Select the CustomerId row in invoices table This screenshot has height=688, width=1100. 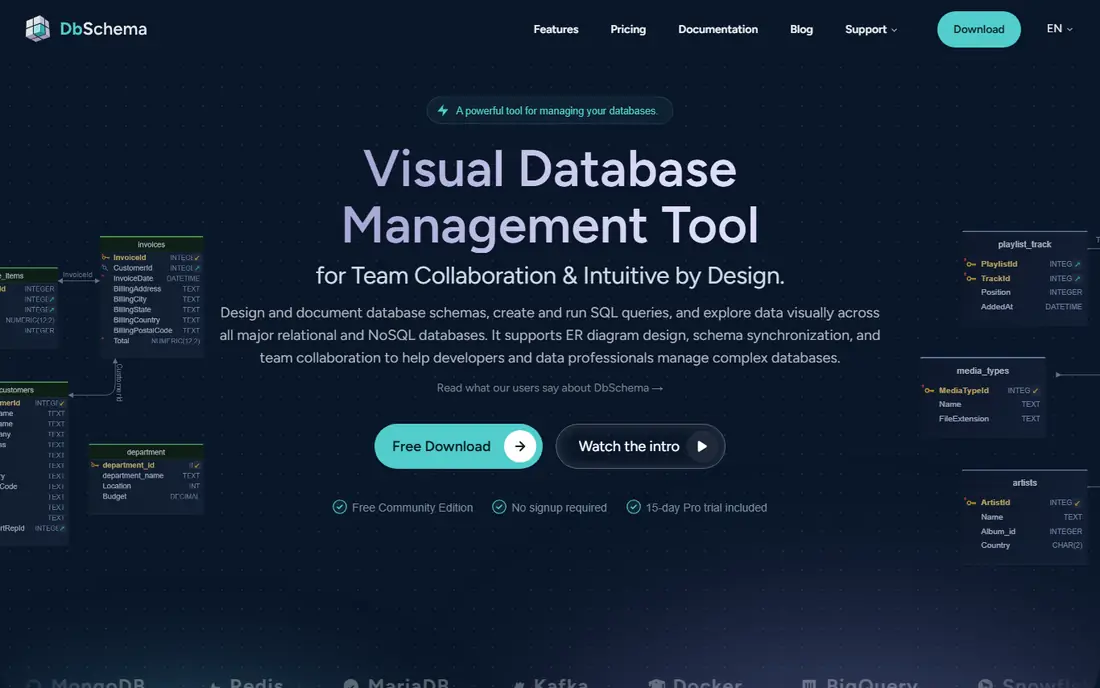pyautogui.click(x=152, y=268)
